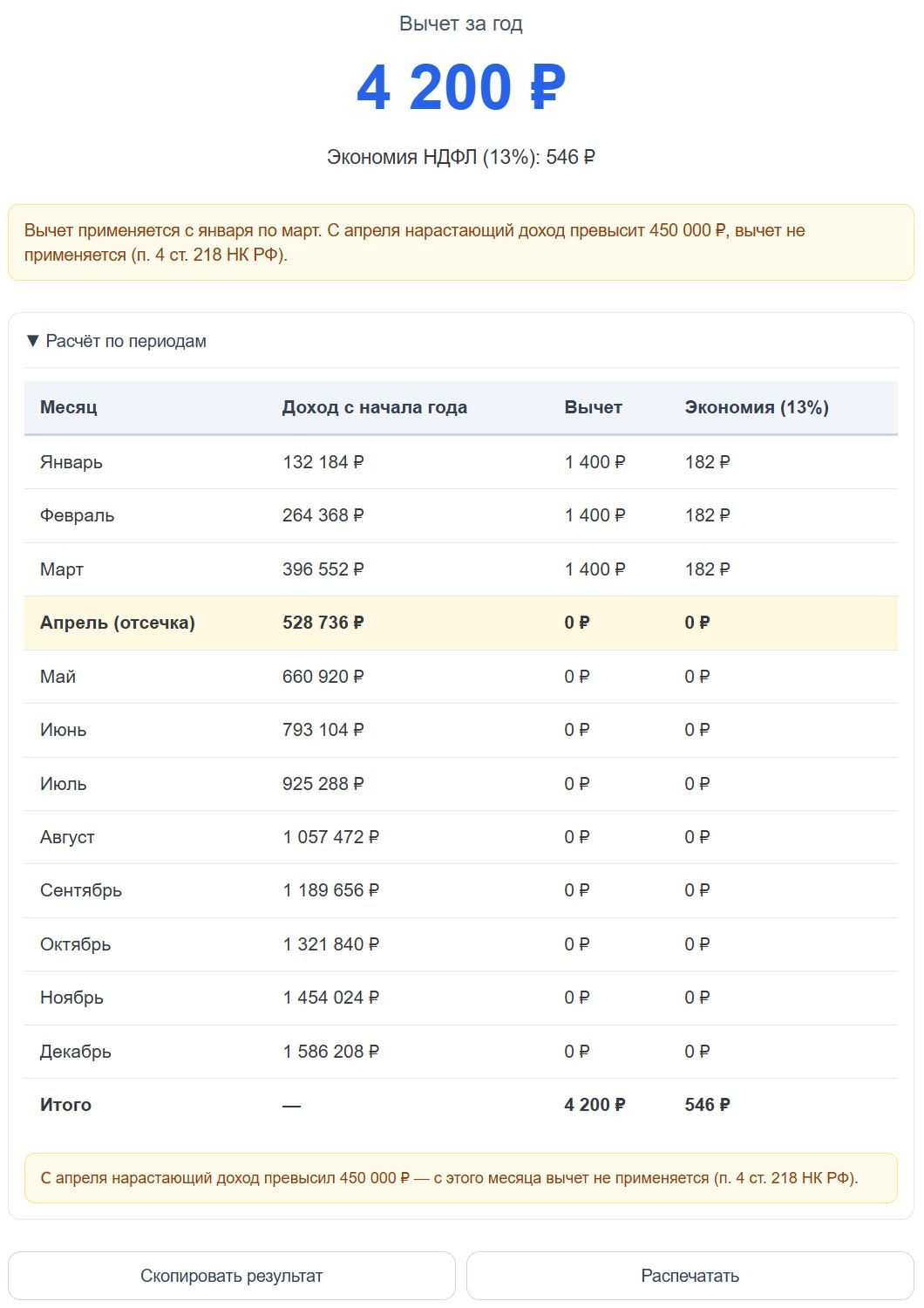Click the Итого row label
The image size is (924, 1308).
(66, 1105)
